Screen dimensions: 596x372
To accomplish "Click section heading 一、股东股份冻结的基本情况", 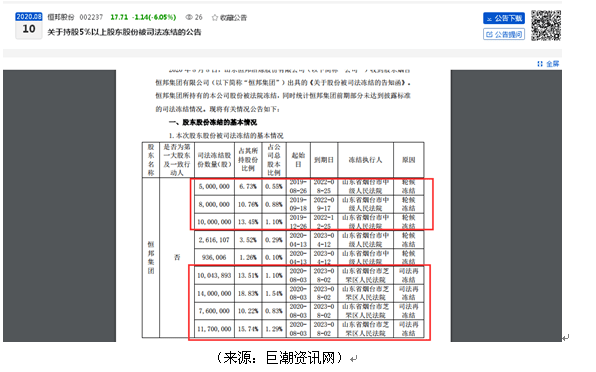I will coord(213,122).
